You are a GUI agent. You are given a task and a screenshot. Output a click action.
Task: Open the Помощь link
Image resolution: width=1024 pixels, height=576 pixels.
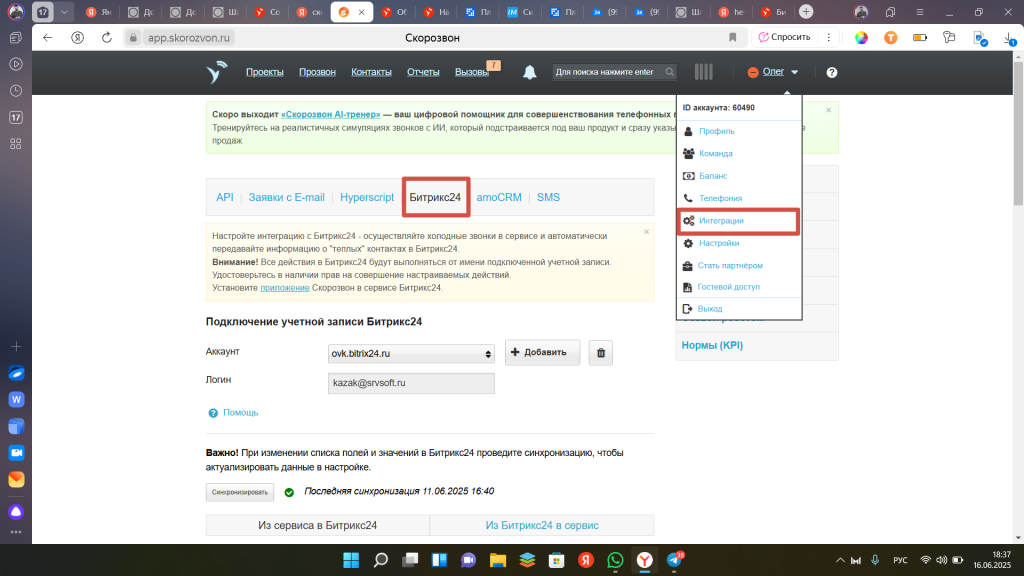point(240,413)
